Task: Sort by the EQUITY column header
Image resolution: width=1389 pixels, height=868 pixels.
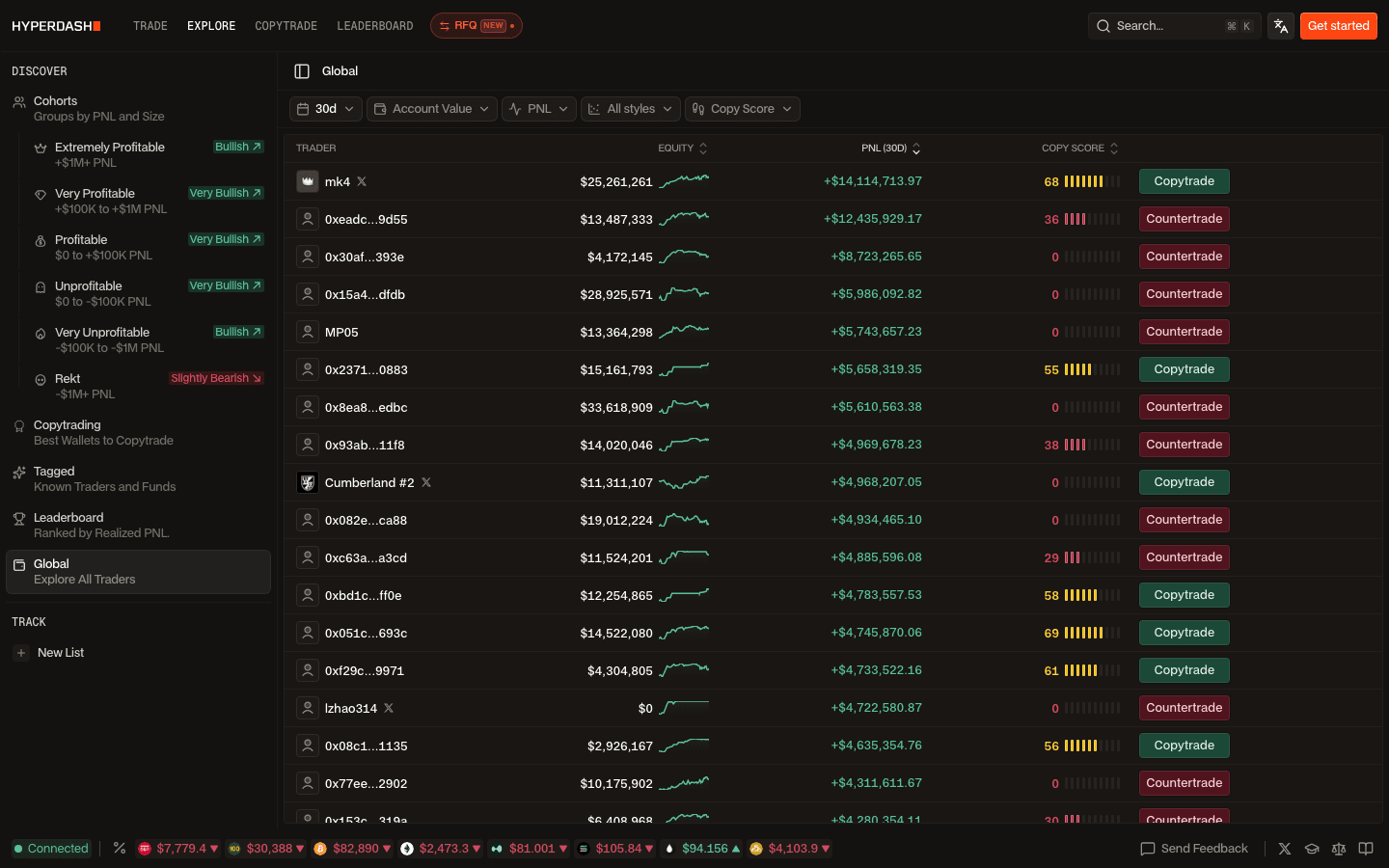Action: coord(683,149)
